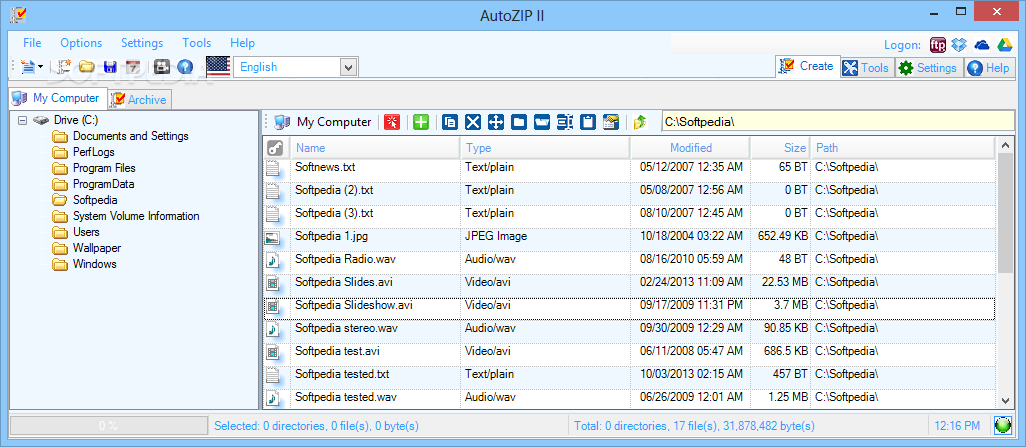Switch to the Create tab
This screenshot has width=1026, height=447.
[808, 66]
